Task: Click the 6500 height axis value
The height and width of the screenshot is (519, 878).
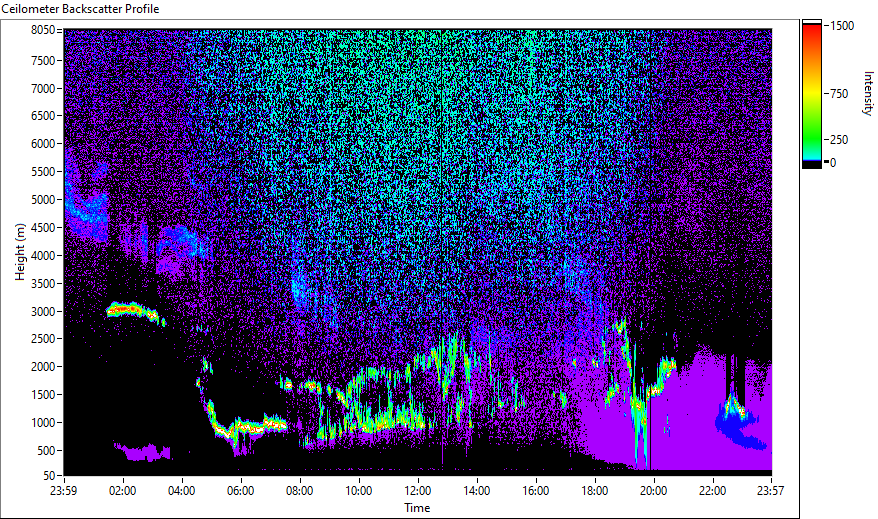Action: (43, 116)
